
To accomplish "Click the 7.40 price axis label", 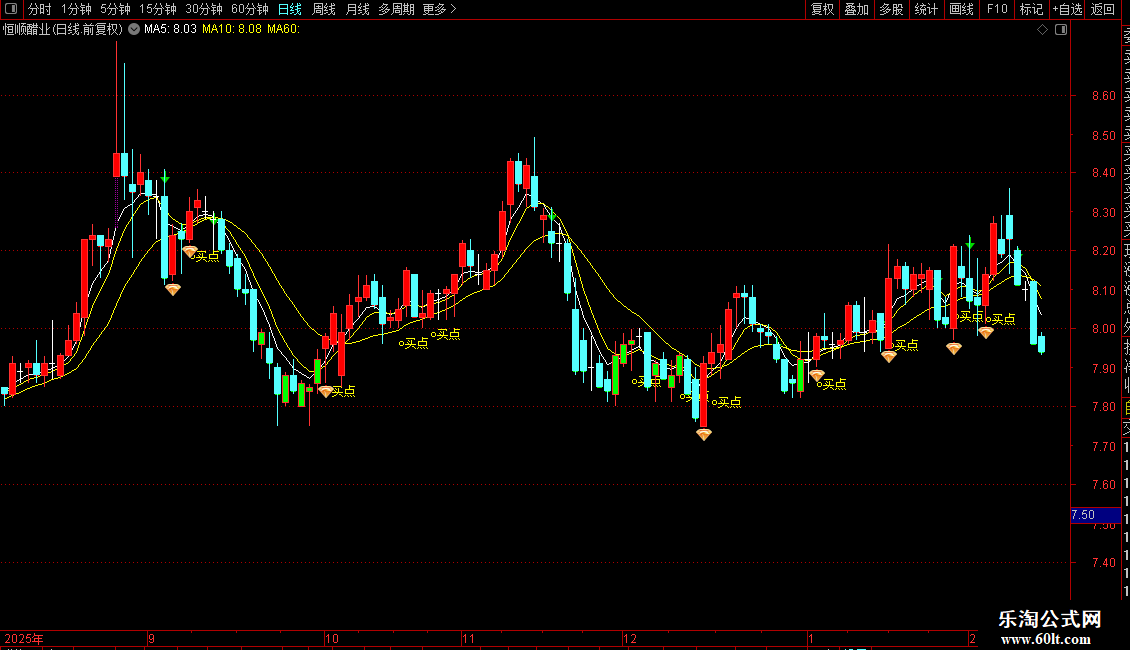I will (1103, 563).
